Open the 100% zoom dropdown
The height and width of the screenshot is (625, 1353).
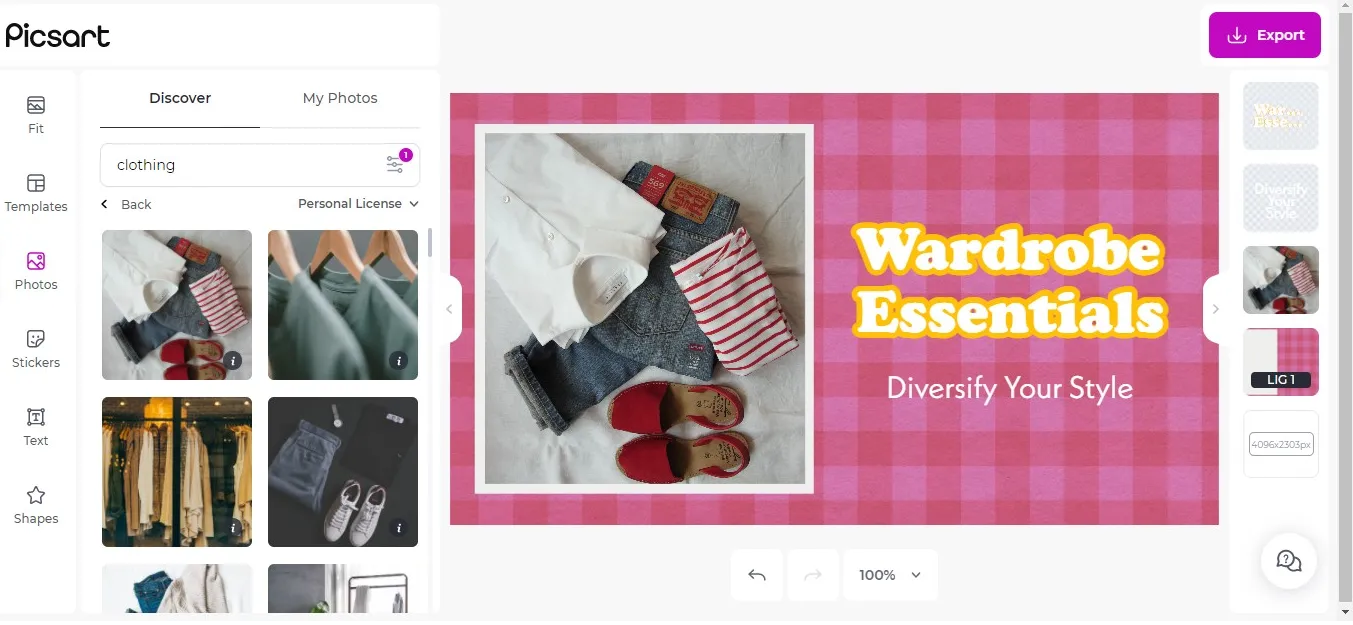coord(890,575)
